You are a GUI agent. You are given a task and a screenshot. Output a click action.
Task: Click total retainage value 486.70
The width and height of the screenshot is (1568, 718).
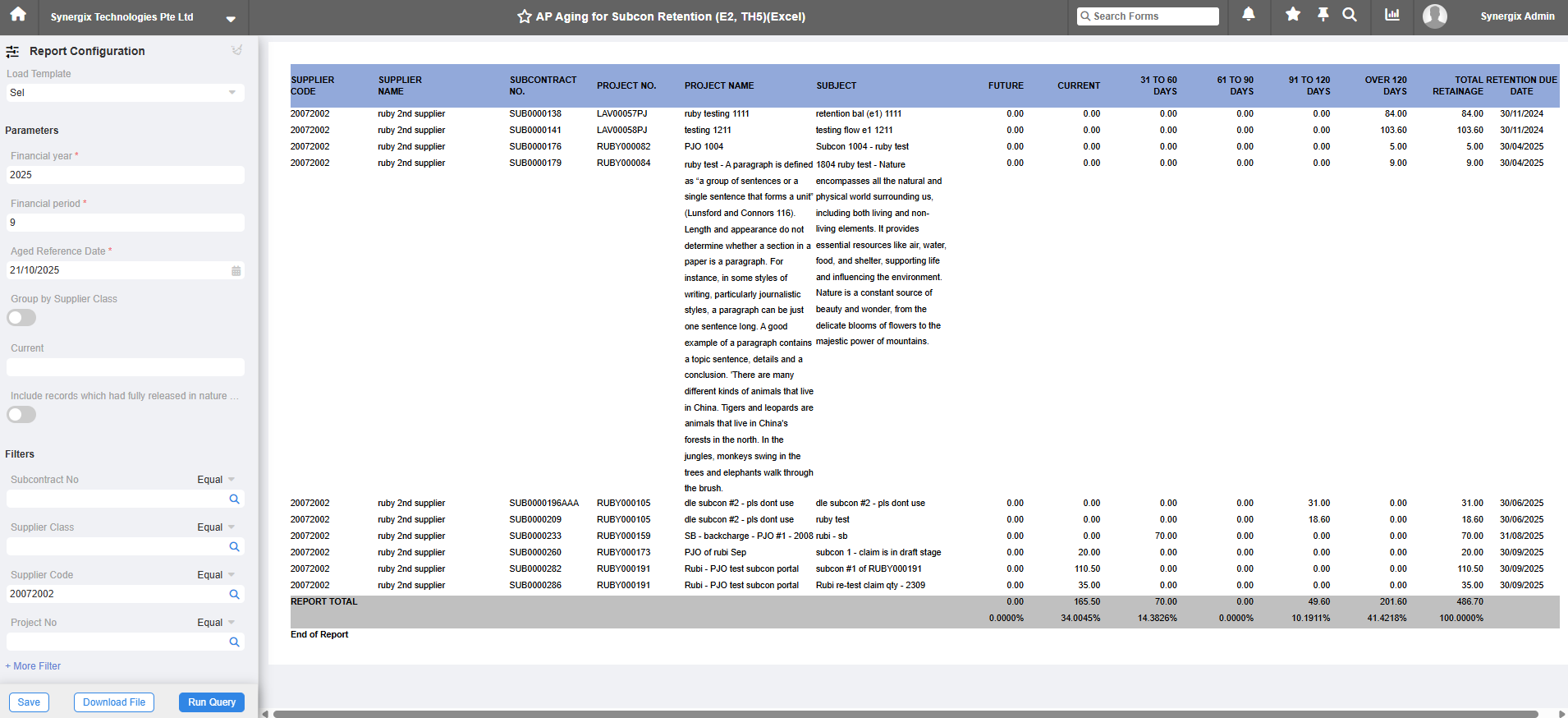tap(1469, 602)
